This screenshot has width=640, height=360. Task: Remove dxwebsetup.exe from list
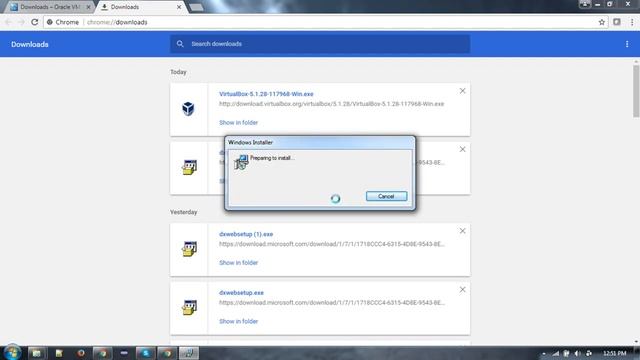coord(462,290)
